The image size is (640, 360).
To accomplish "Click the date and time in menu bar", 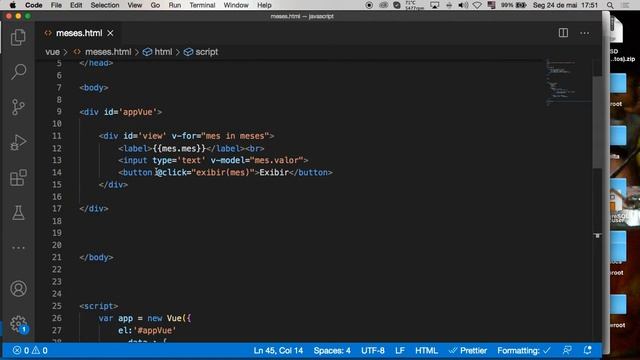I will pyautogui.click(x=565, y=5).
